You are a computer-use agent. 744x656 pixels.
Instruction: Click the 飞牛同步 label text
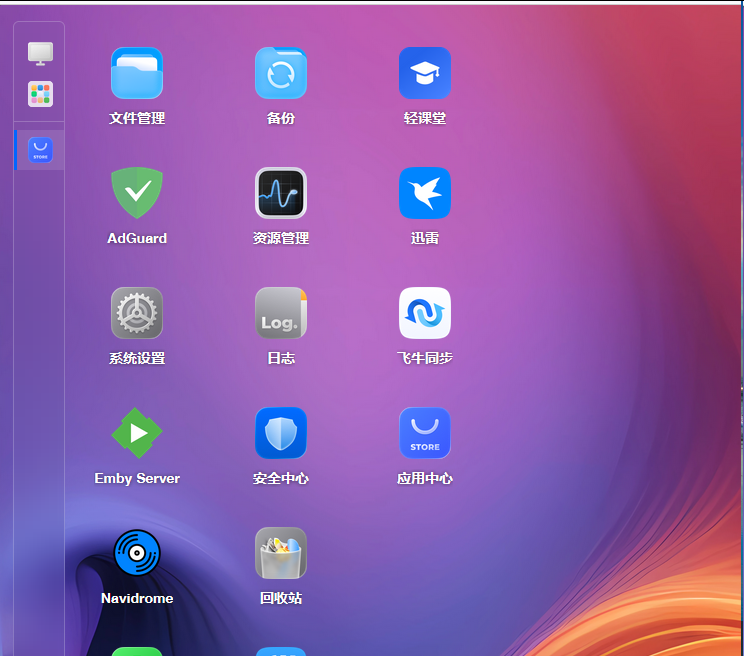(x=425, y=358)
